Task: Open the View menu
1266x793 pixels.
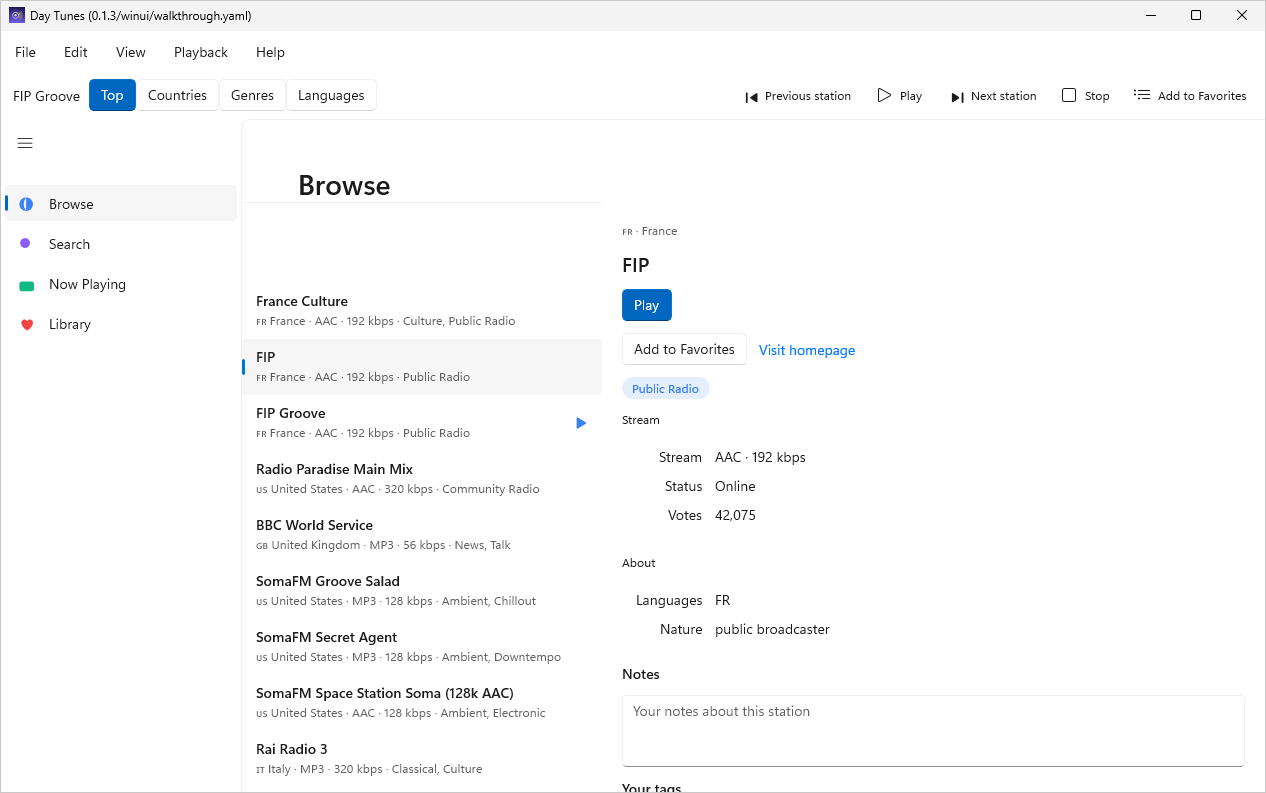Action: click(x=131, y=52)
